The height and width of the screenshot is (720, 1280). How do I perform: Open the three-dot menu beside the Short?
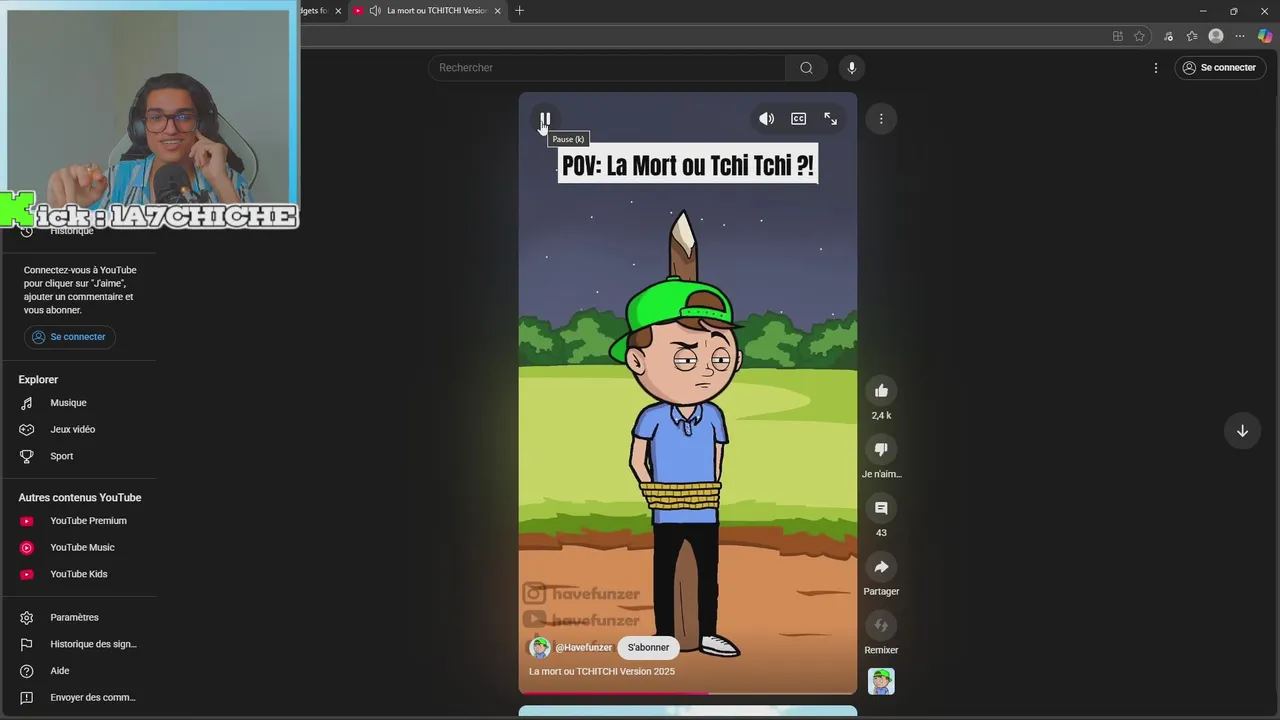pyautogui.click(x=881, y=119)
